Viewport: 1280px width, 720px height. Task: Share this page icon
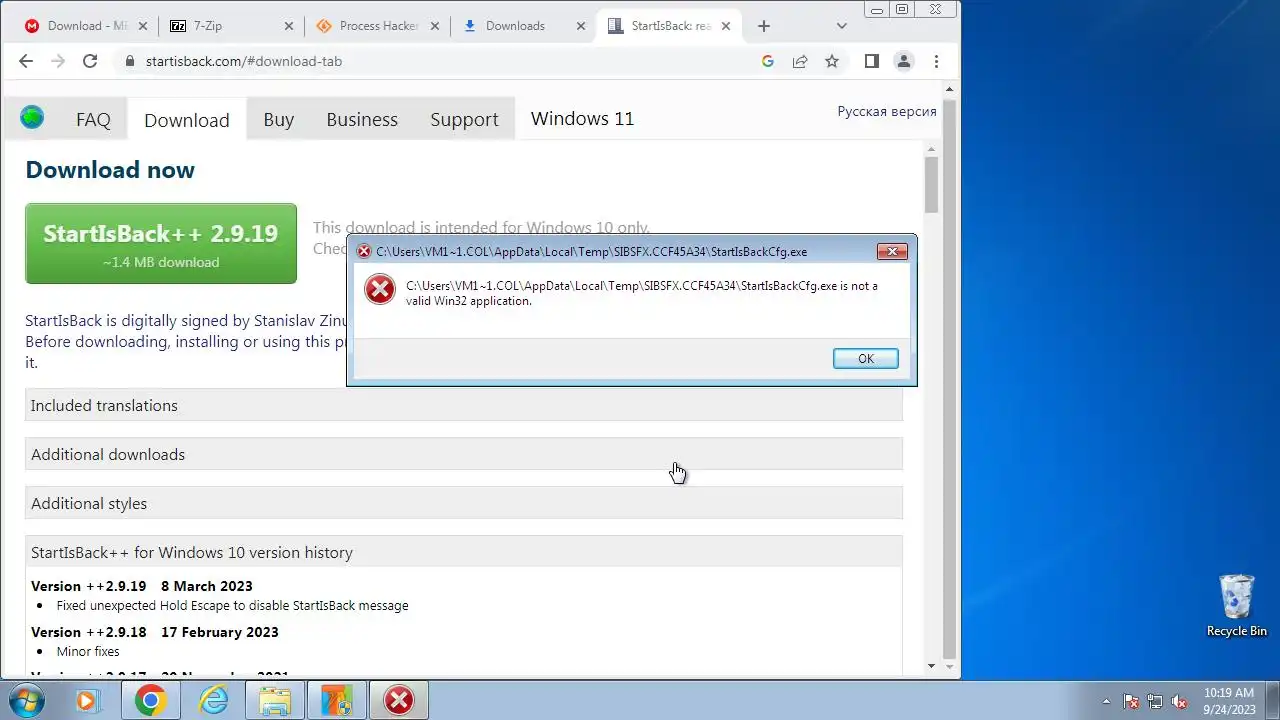click(x=800, y=61)
